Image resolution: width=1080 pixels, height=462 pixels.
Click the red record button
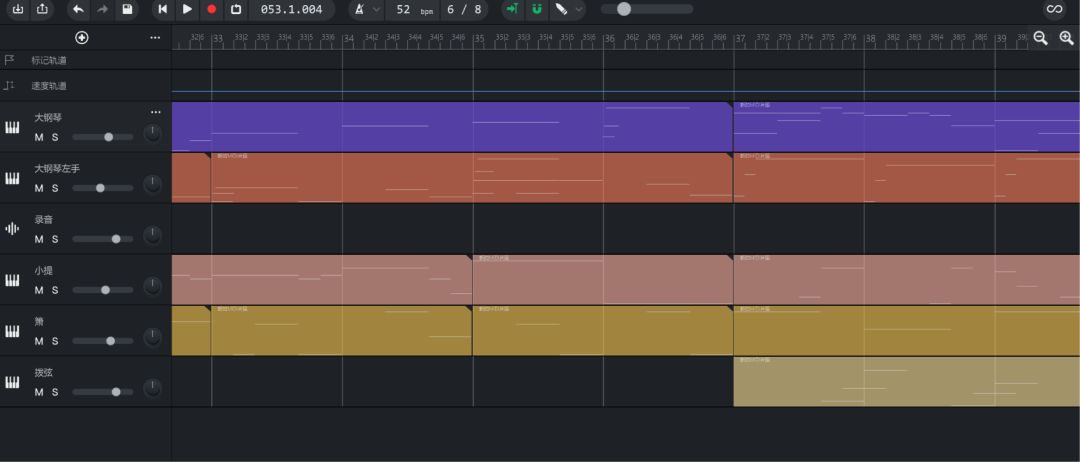coord(211,9)
